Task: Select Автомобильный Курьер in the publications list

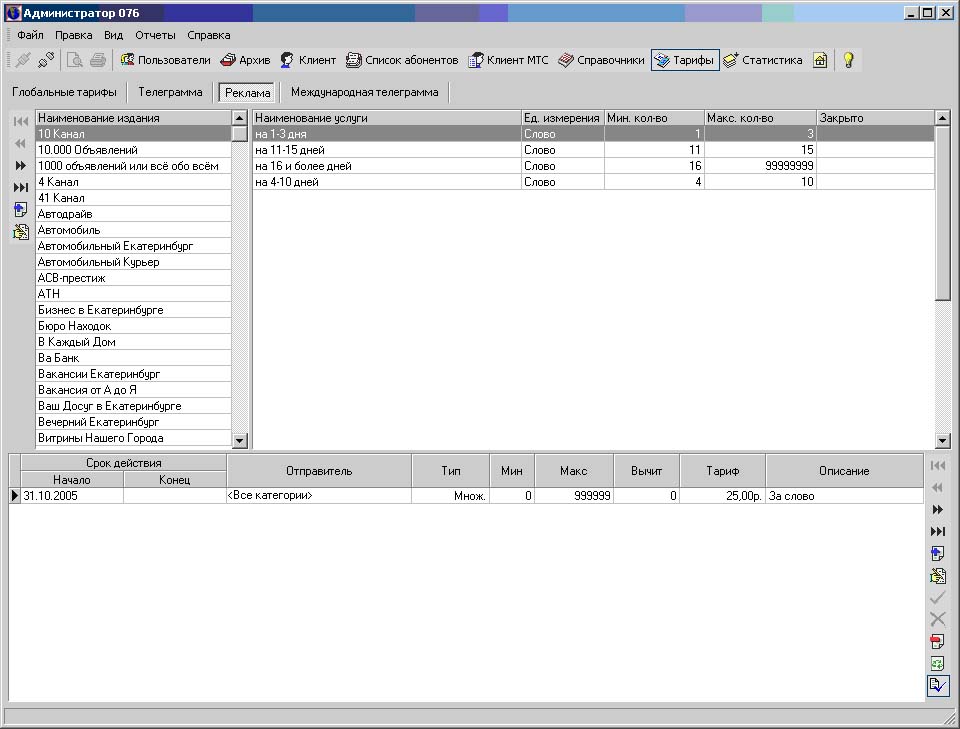Action: point(98,262)
